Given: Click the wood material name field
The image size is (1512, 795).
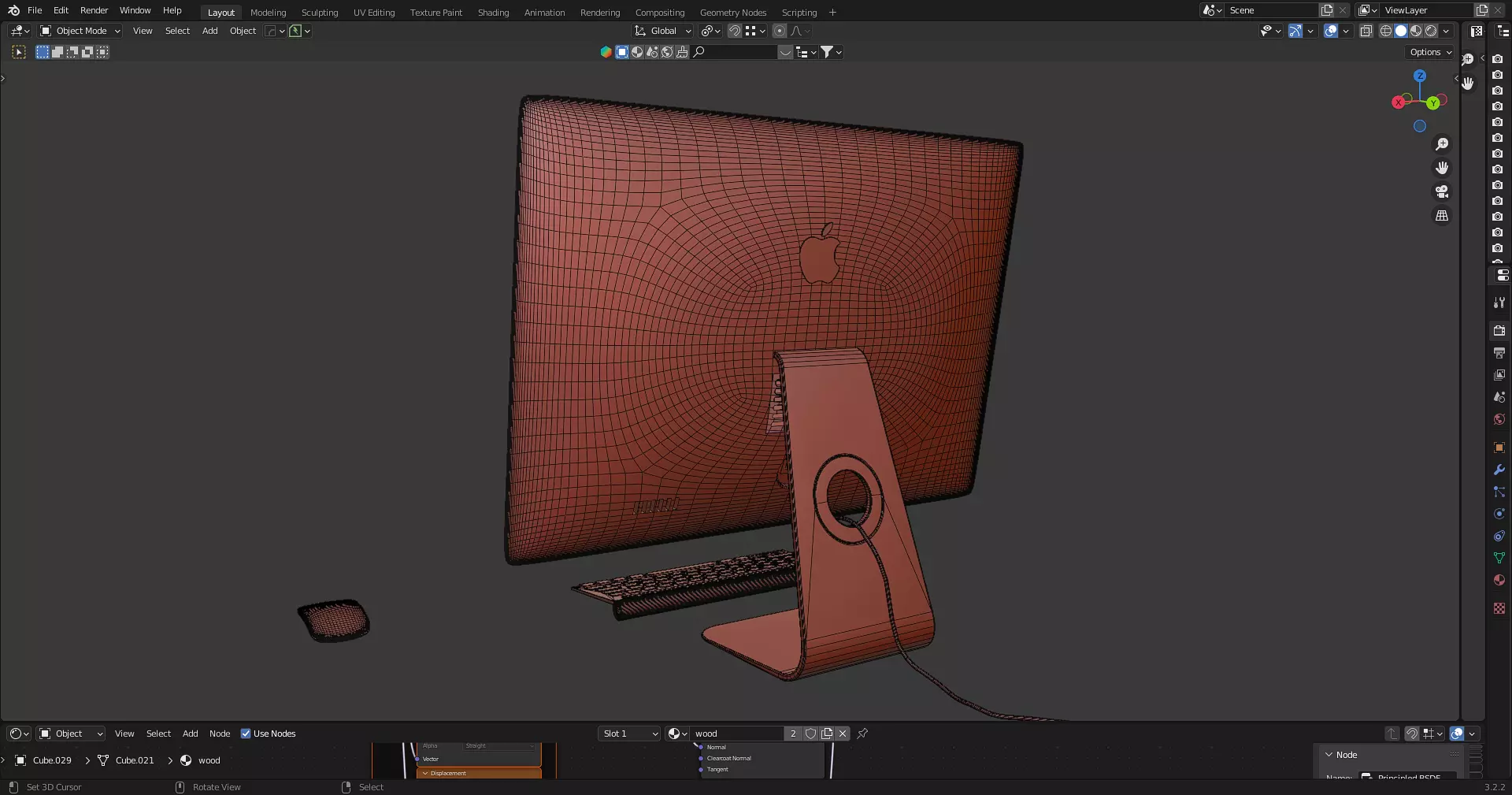Looking at the screenshot, I should [737, 734].
